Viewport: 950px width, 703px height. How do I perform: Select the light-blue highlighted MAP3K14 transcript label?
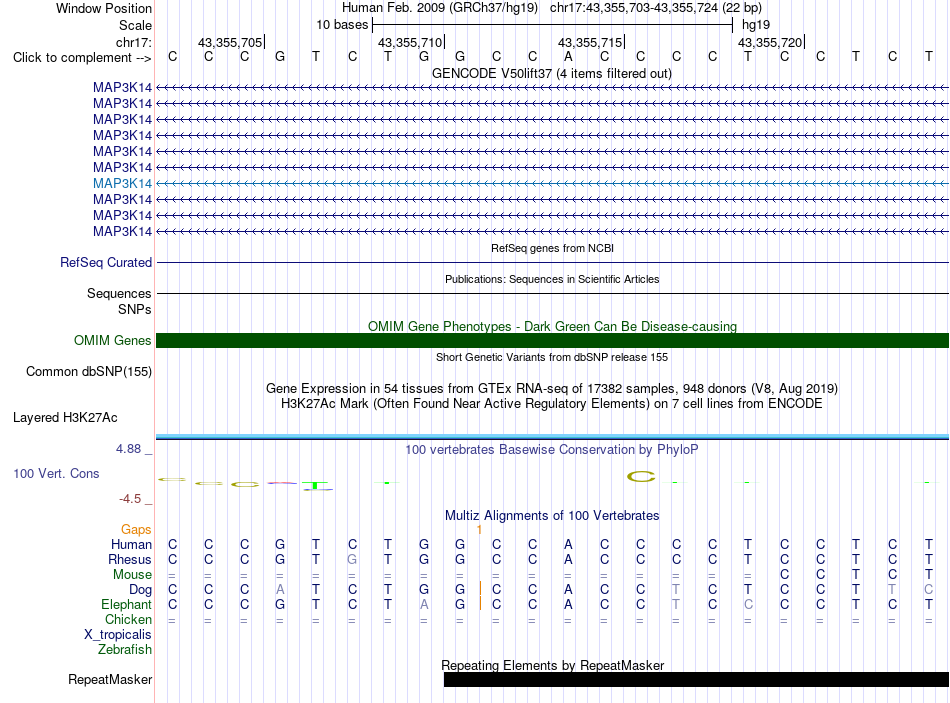pyautogui.click(x=122, y=183)
